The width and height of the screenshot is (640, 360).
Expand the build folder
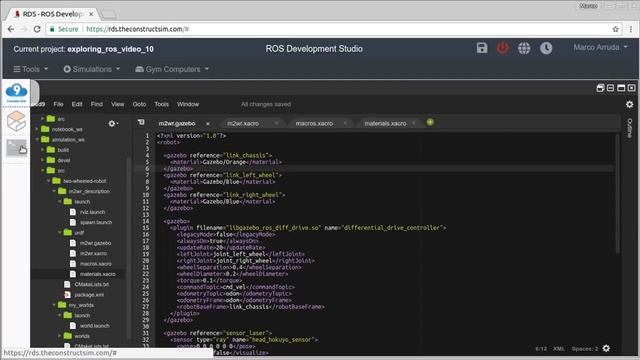click(x=42, y=150)
